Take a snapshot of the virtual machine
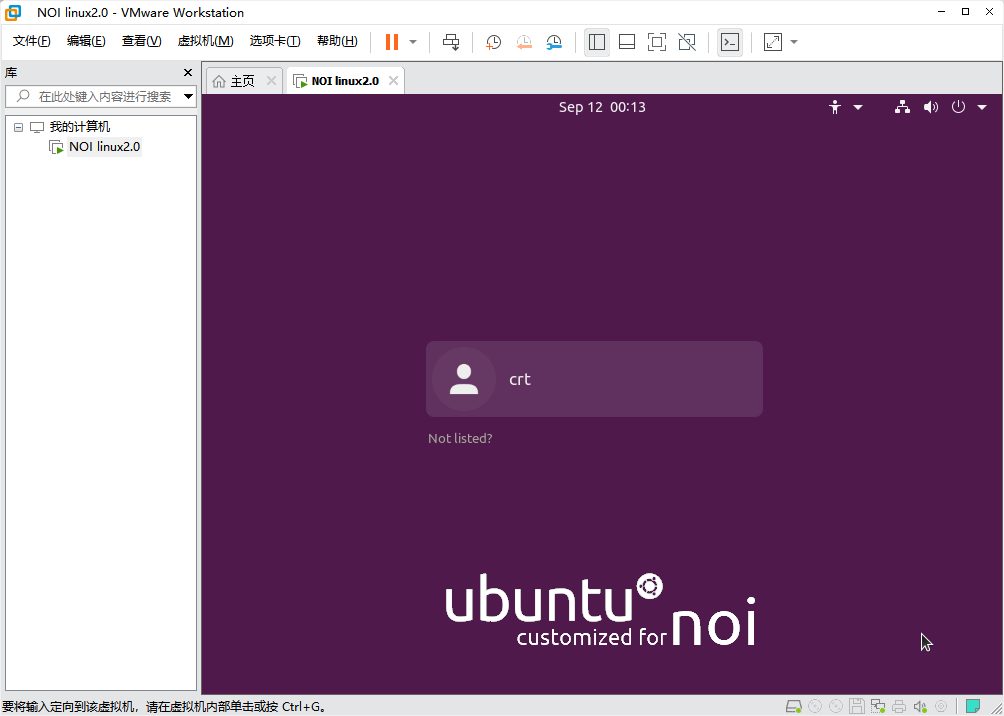This screenshot has width=1004, height=716. coord(493,42)
